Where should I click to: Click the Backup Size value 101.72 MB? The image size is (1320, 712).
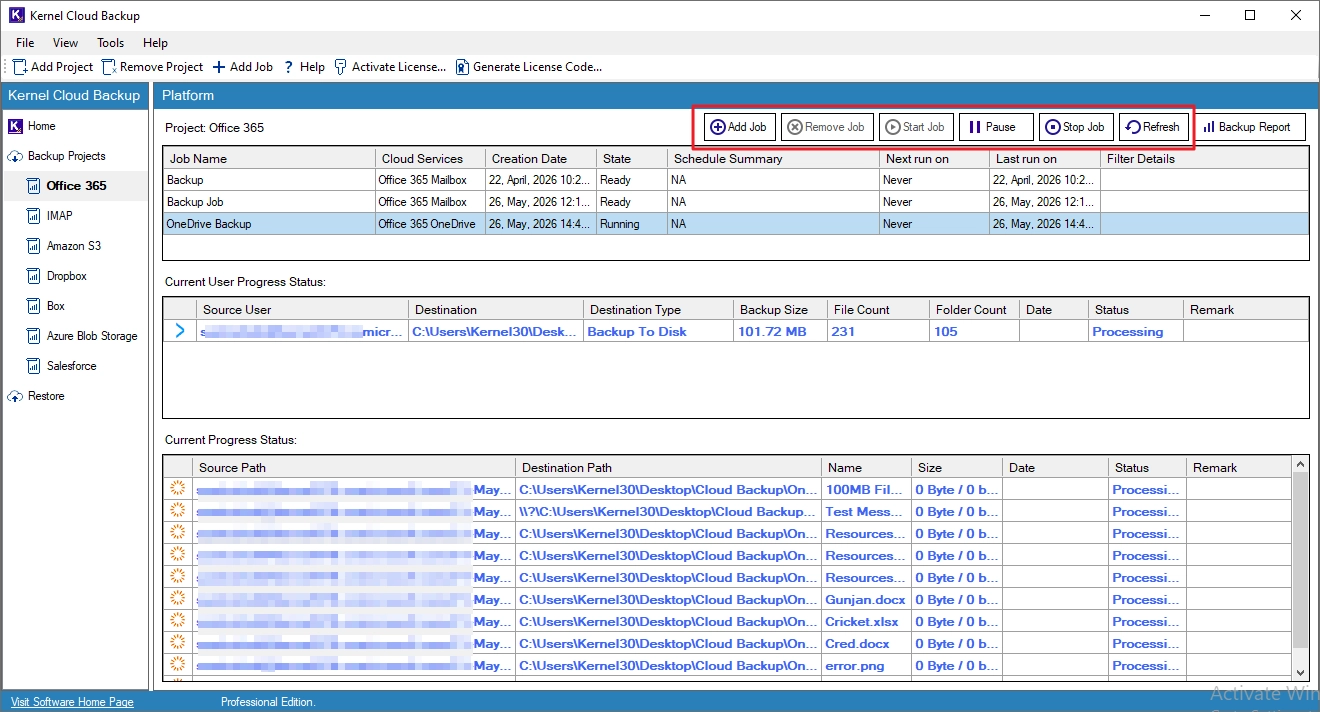tap(772, 332)
